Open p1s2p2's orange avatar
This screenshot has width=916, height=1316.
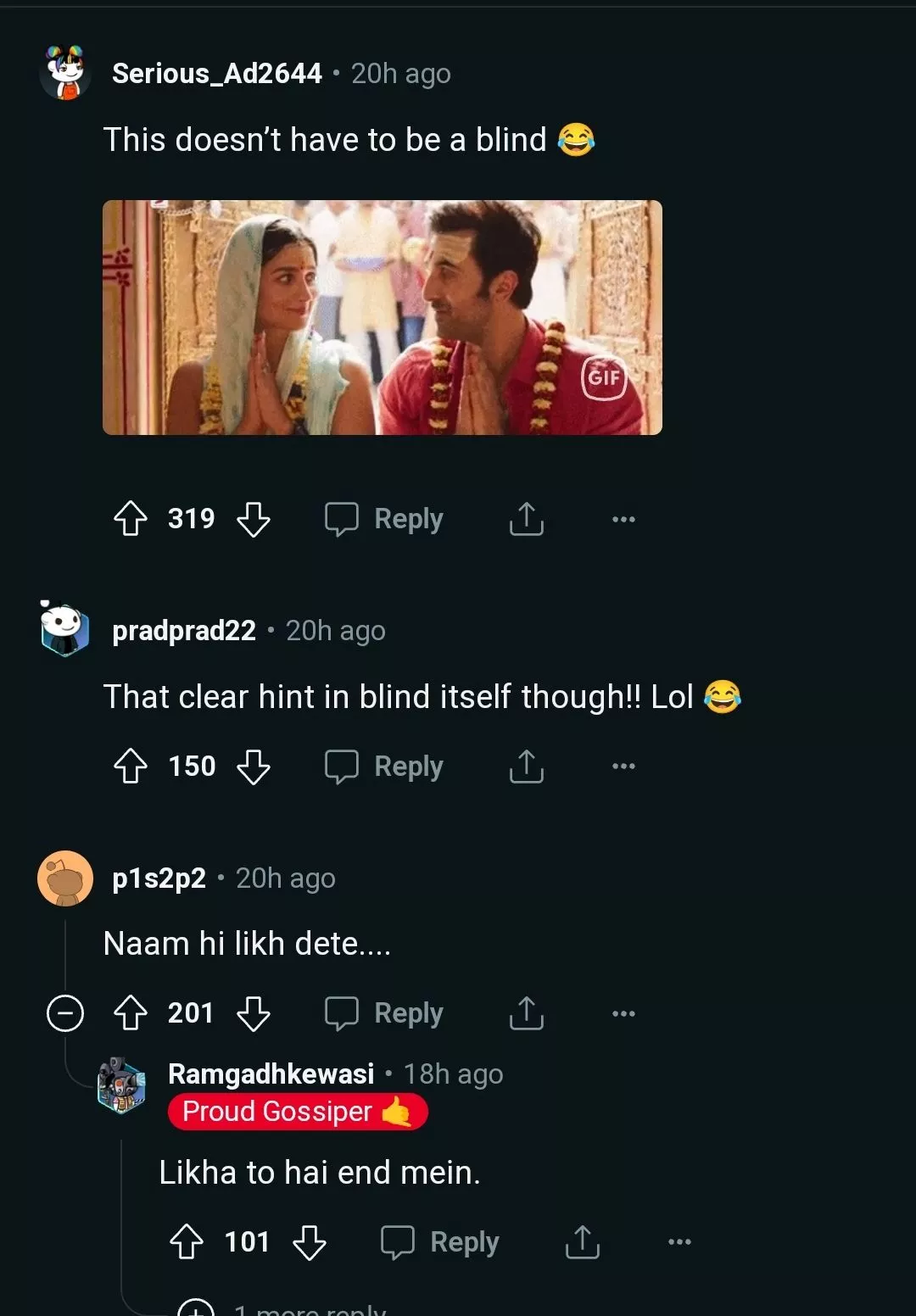pos(65,878)
